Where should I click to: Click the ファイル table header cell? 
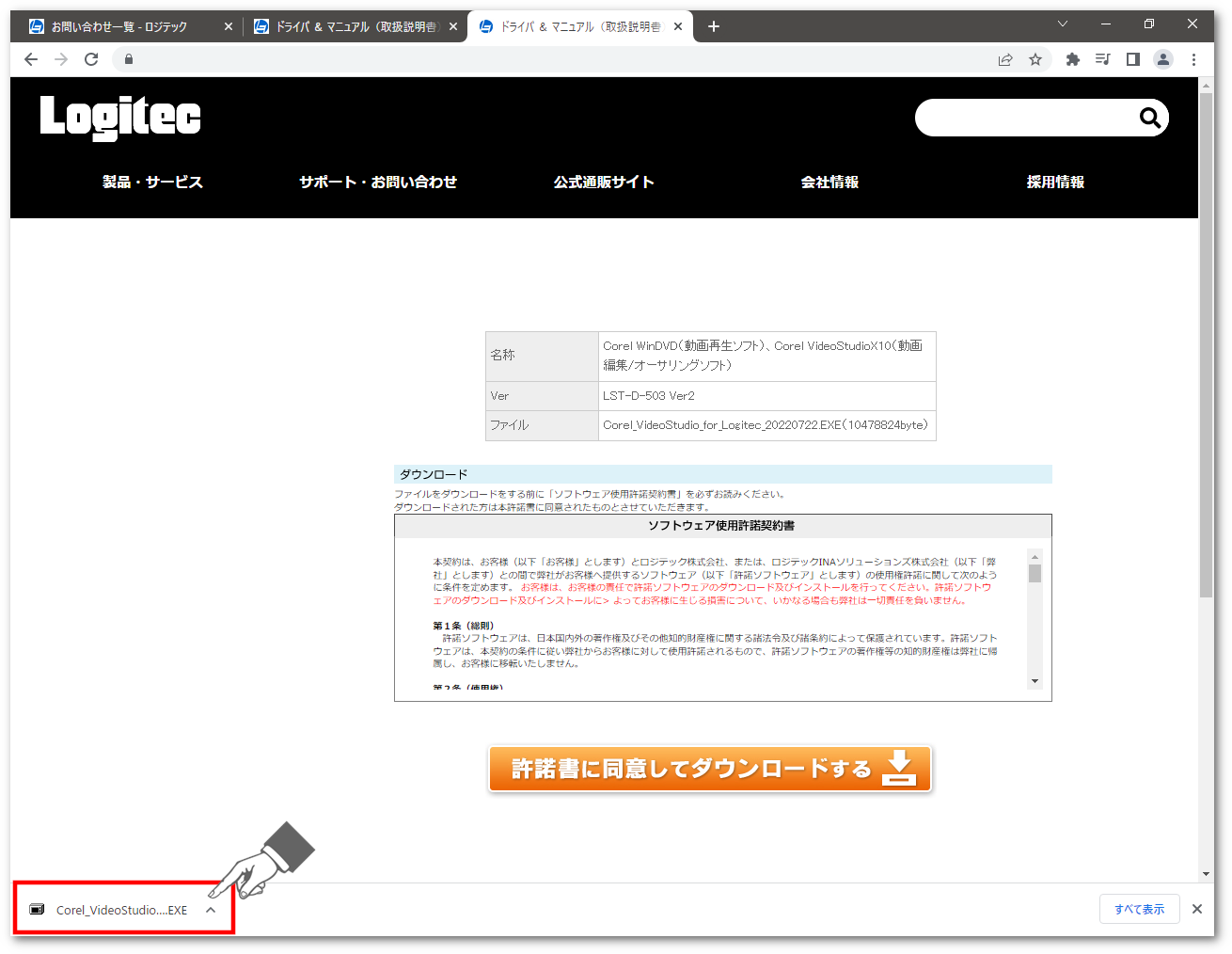pos(542,425)
